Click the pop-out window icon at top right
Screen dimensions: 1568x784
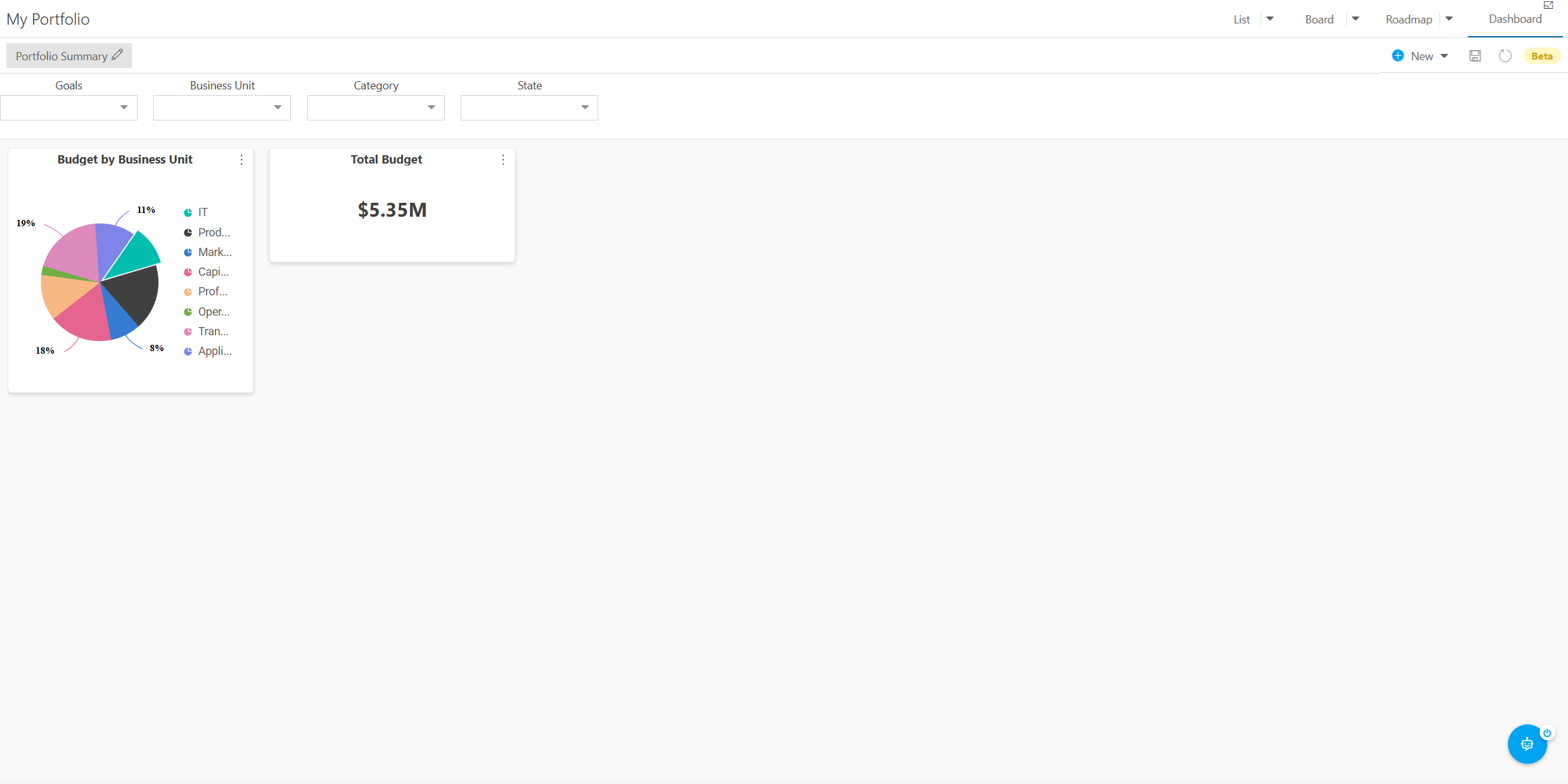(x=1549, y=5)
